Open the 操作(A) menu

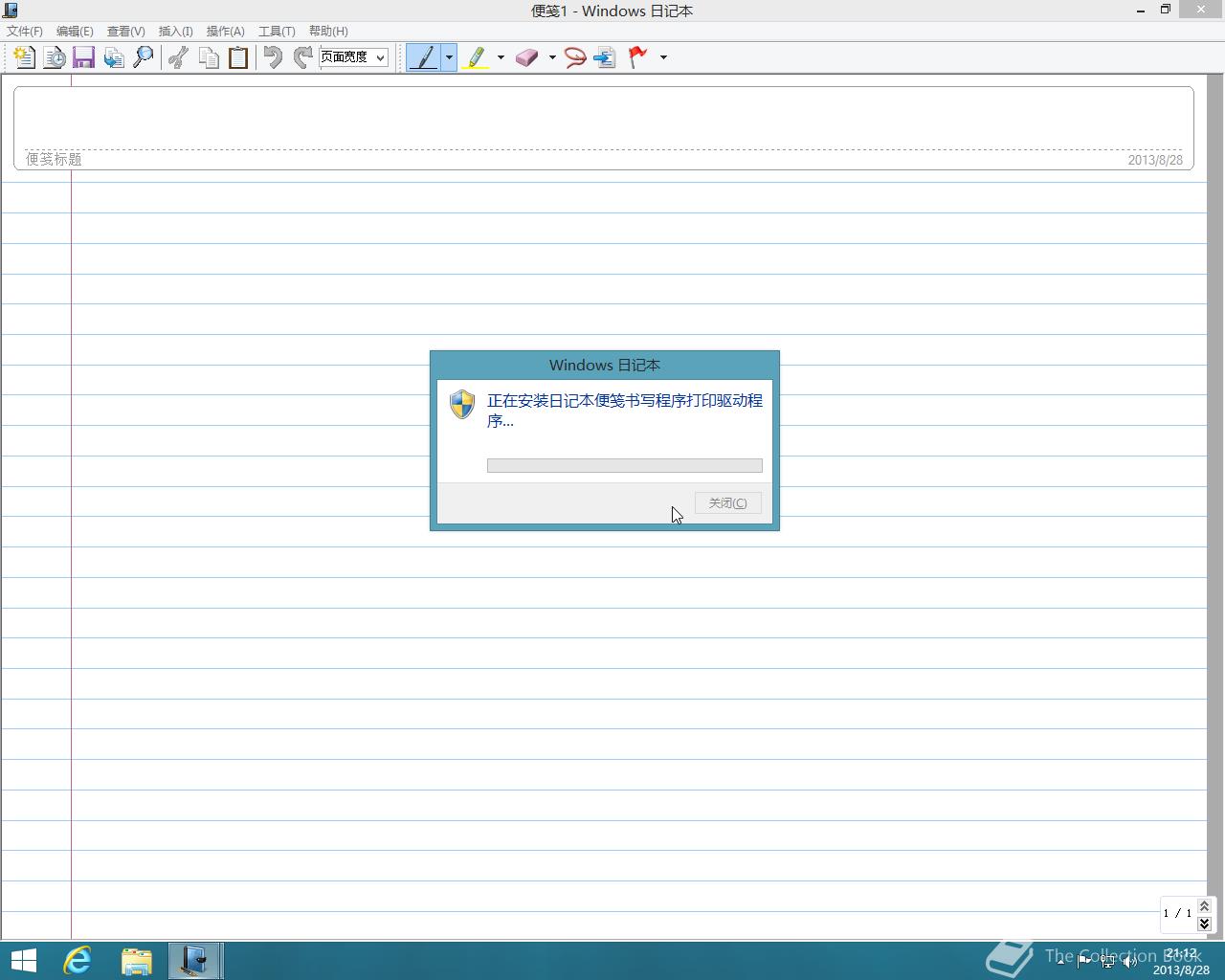pos(225,32)
